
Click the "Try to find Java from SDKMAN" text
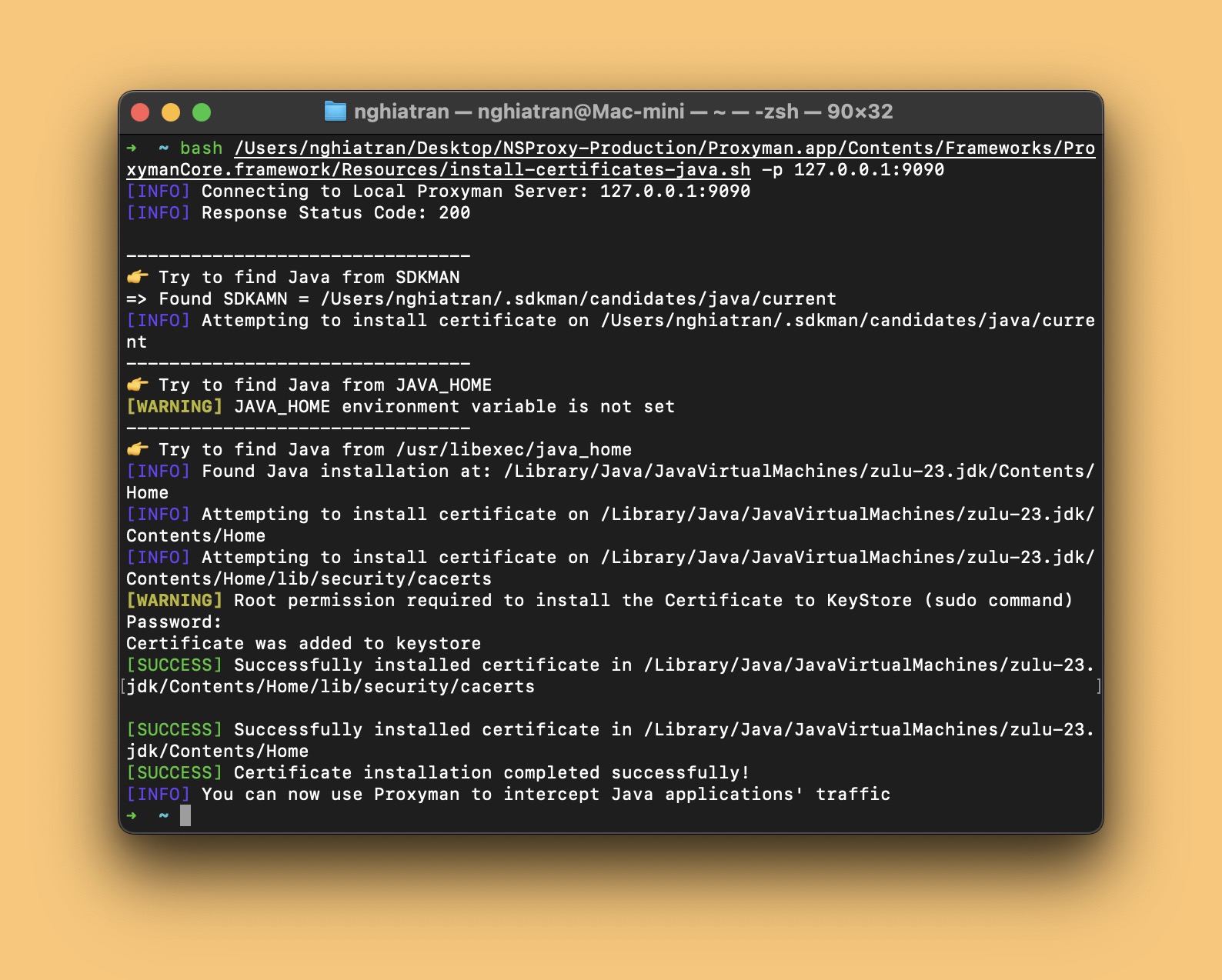point(309,277)
